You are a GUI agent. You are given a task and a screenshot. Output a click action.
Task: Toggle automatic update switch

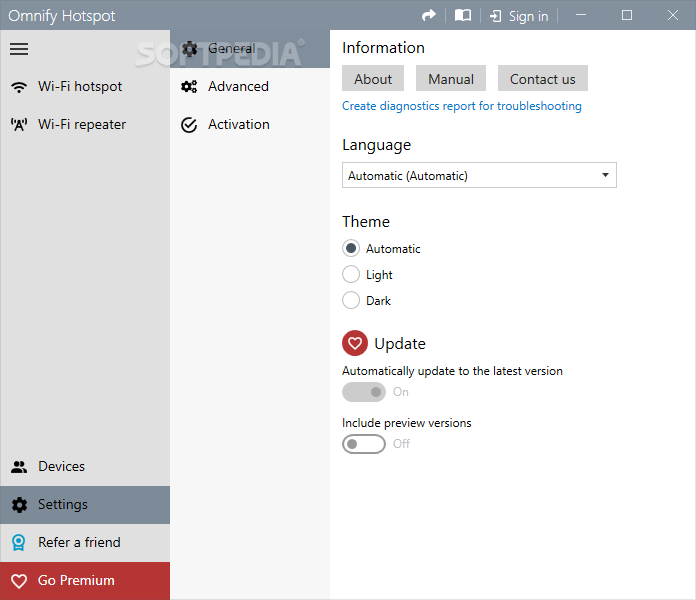364,392
